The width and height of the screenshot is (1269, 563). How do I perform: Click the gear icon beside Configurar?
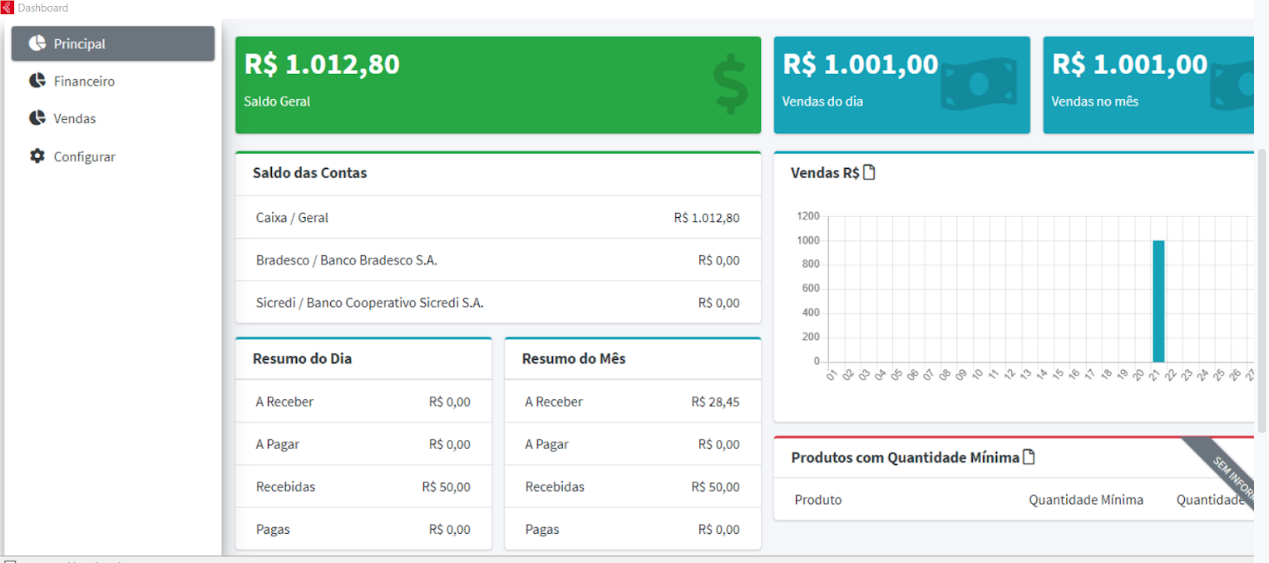tap(37, 156)
